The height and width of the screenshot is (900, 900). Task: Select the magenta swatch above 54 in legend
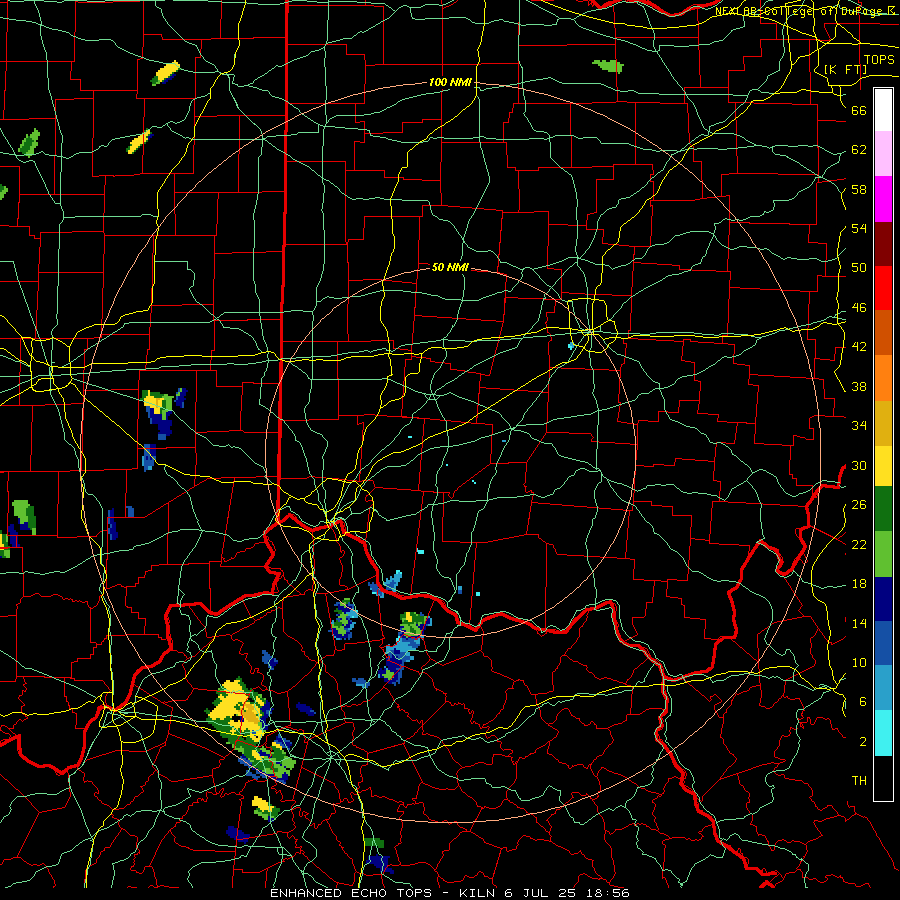pyautogui.click(x=883, y=199)
